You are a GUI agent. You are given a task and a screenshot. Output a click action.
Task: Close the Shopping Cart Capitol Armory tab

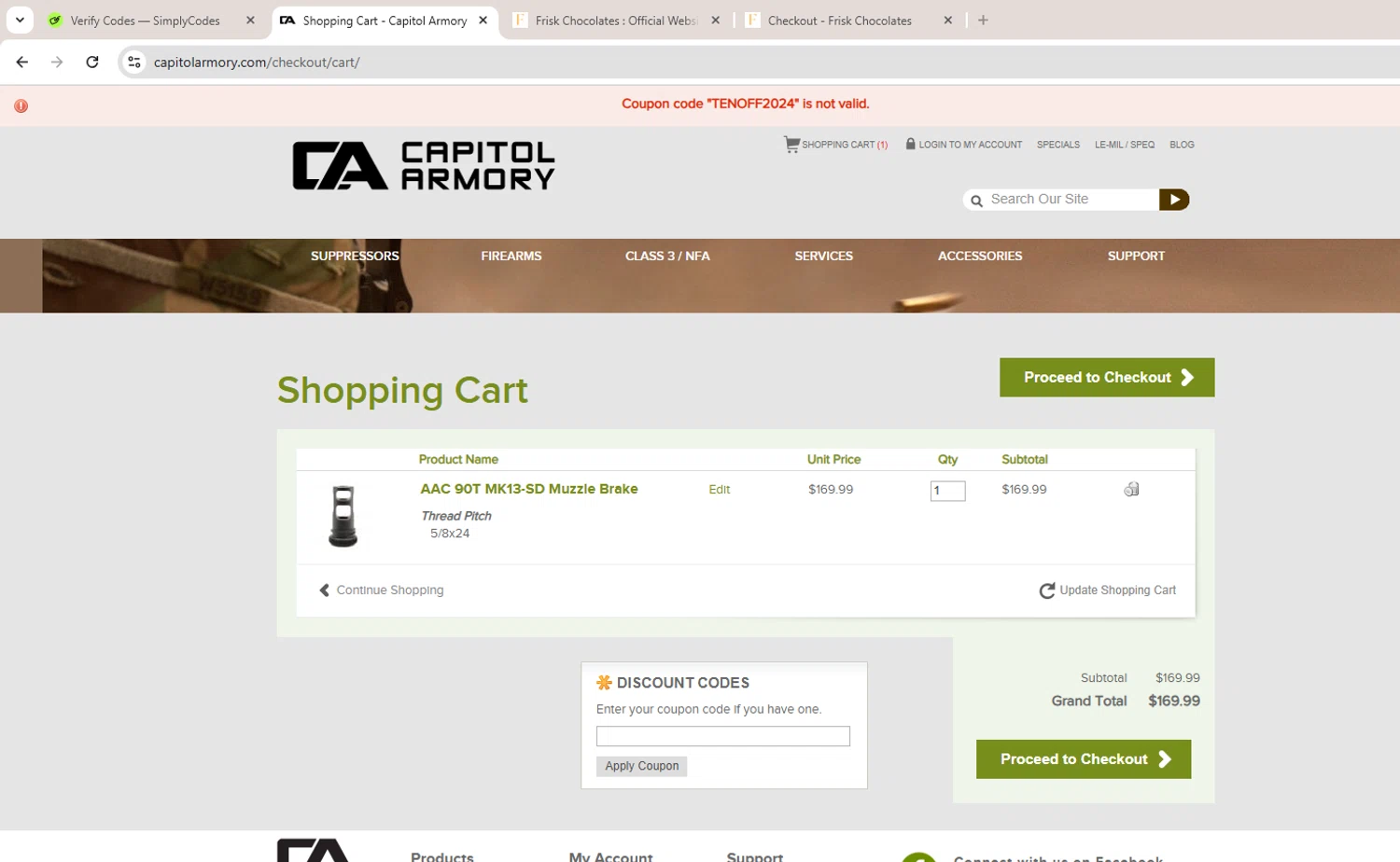pos(483,21)
